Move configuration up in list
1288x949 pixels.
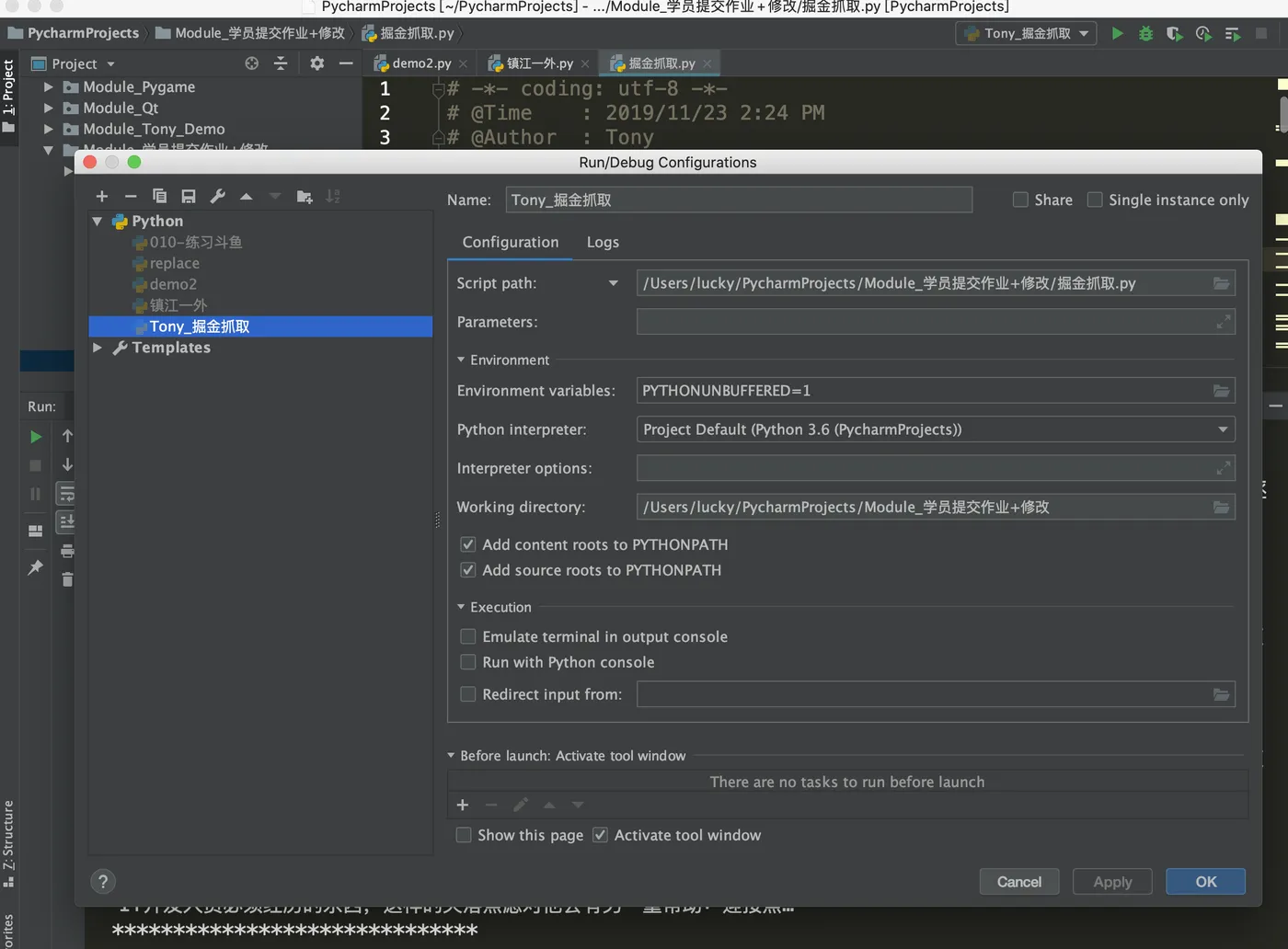coord(246,197)
